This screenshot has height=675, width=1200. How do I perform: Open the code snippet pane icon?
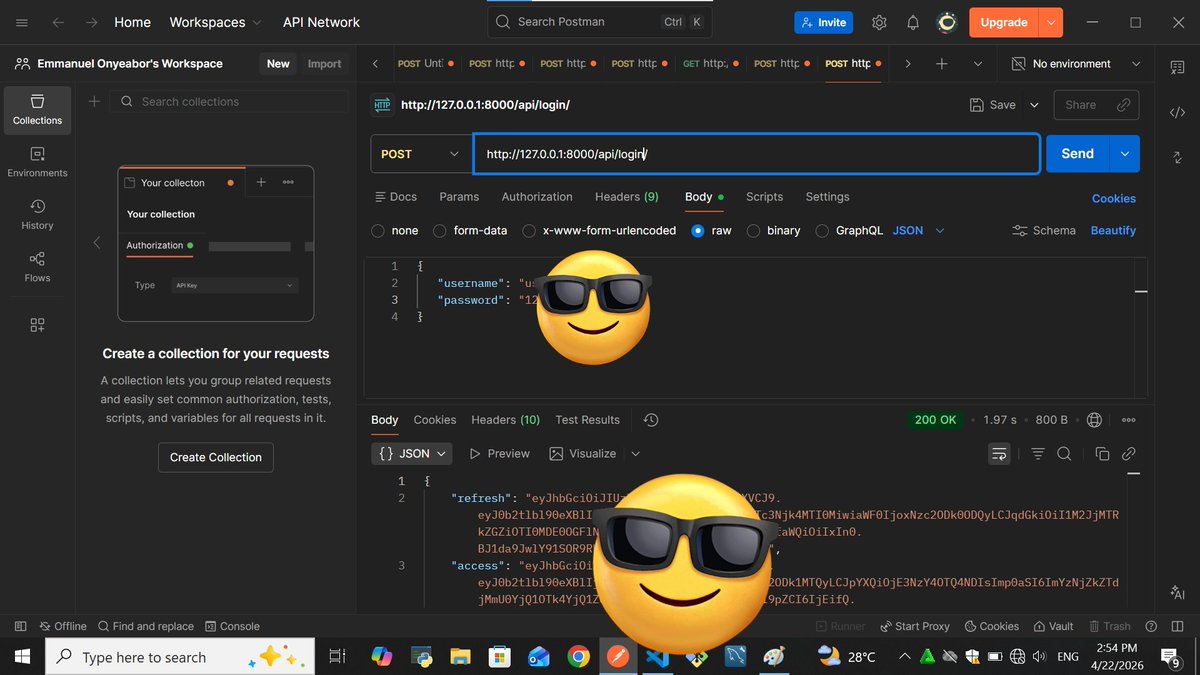(x=1177, y=113)
